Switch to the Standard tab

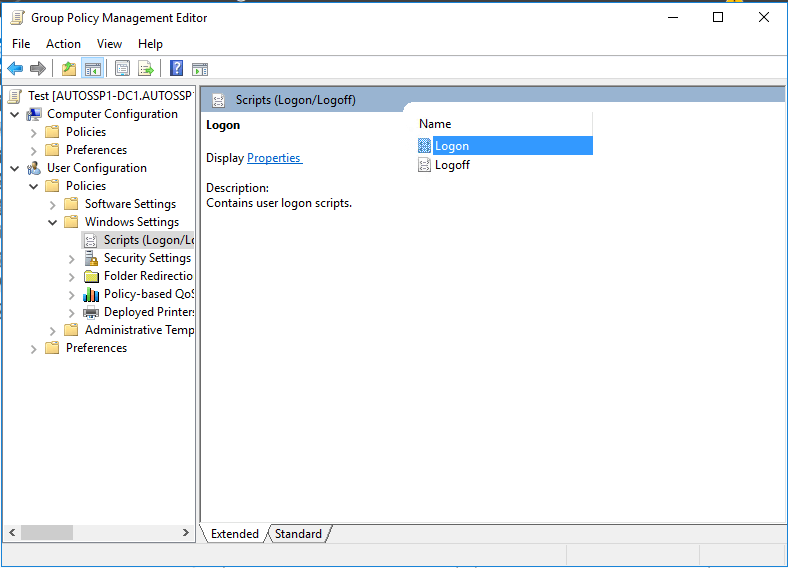click(298, 533)
